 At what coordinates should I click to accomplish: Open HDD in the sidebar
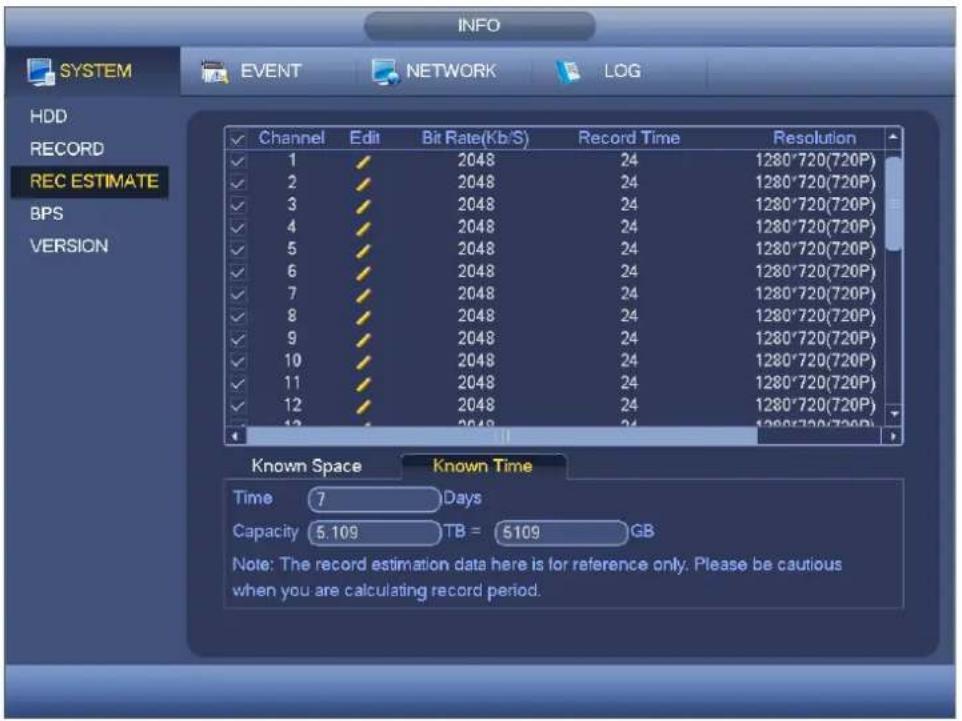pos(48,117)
